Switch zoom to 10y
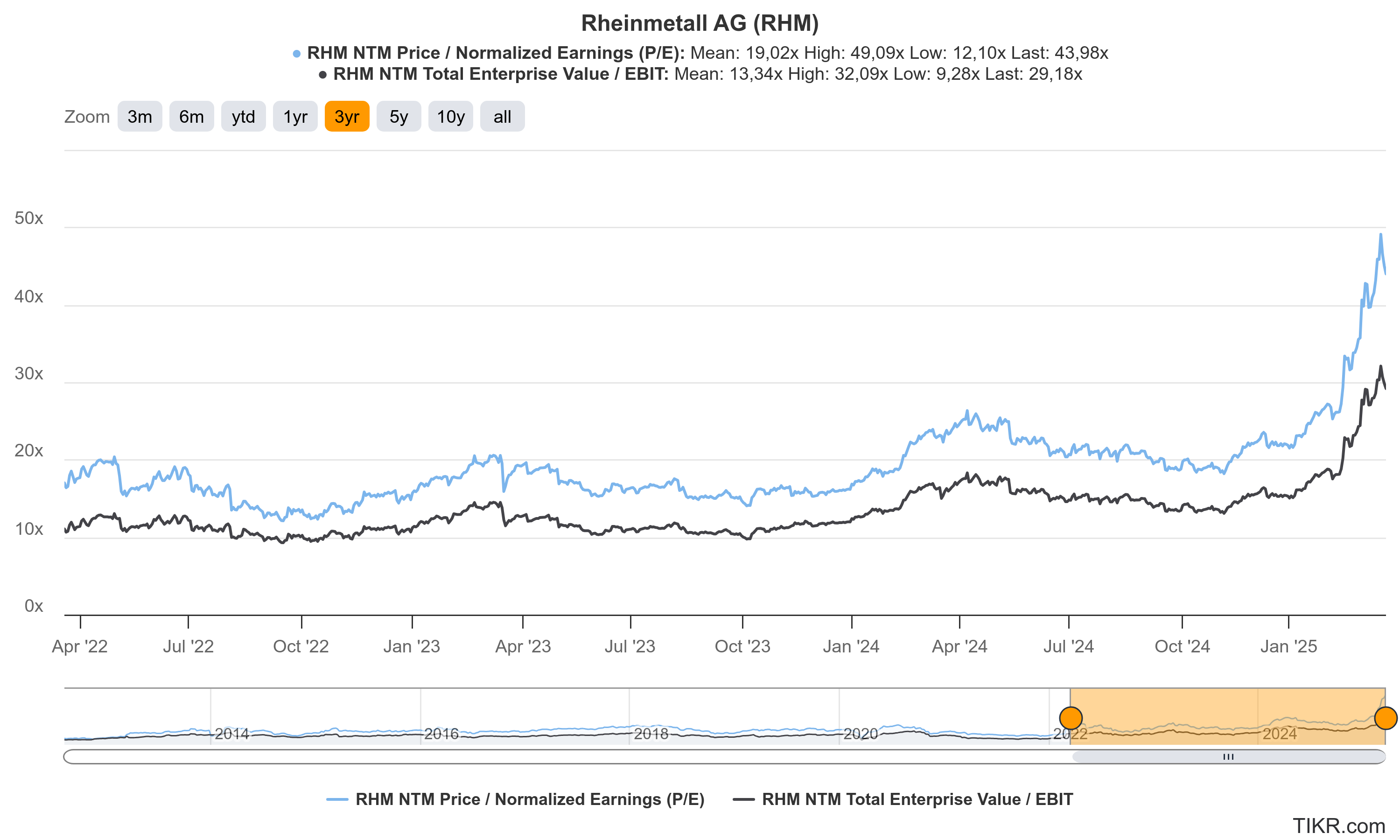Screen dimensions: 1400x840 [450, 117]
